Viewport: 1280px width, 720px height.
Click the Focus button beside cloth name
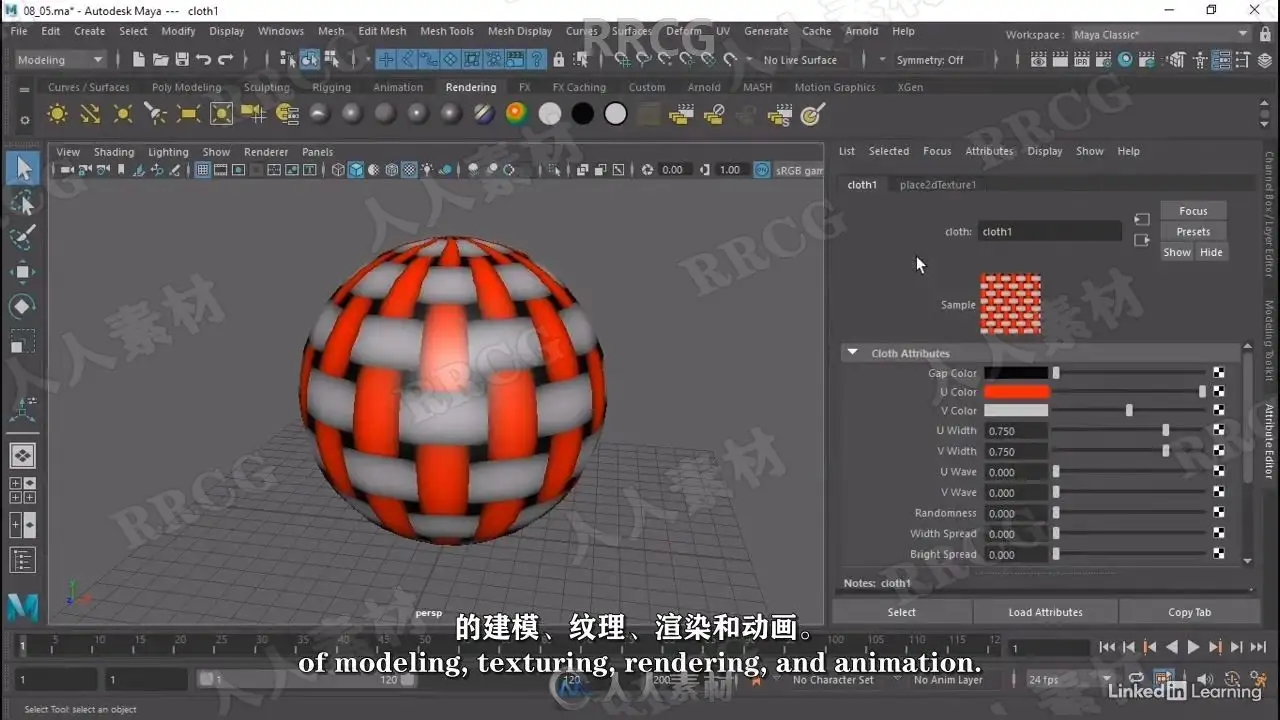tap(1193, 211)
